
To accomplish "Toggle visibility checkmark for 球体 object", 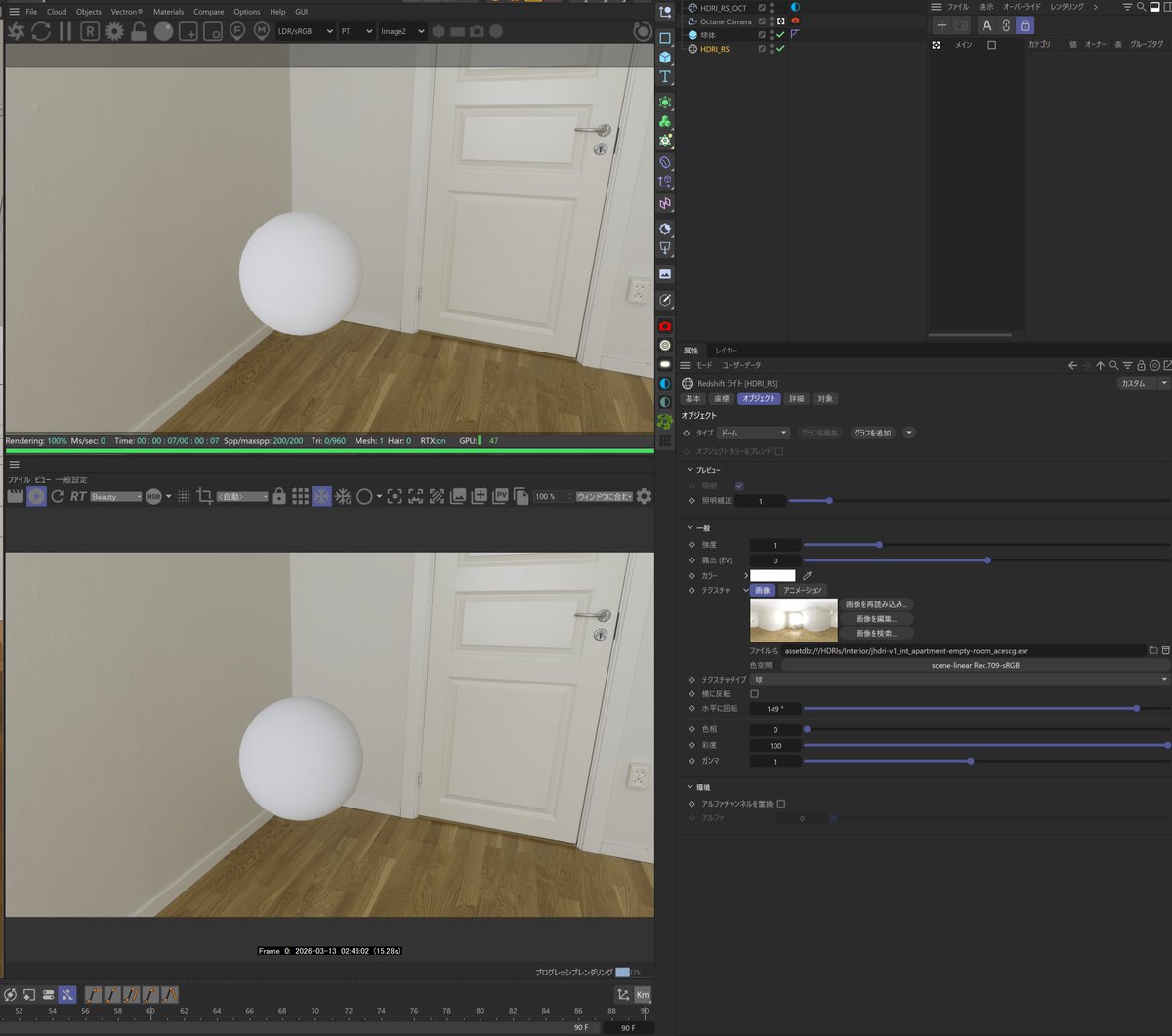I will tap(780, 34).
